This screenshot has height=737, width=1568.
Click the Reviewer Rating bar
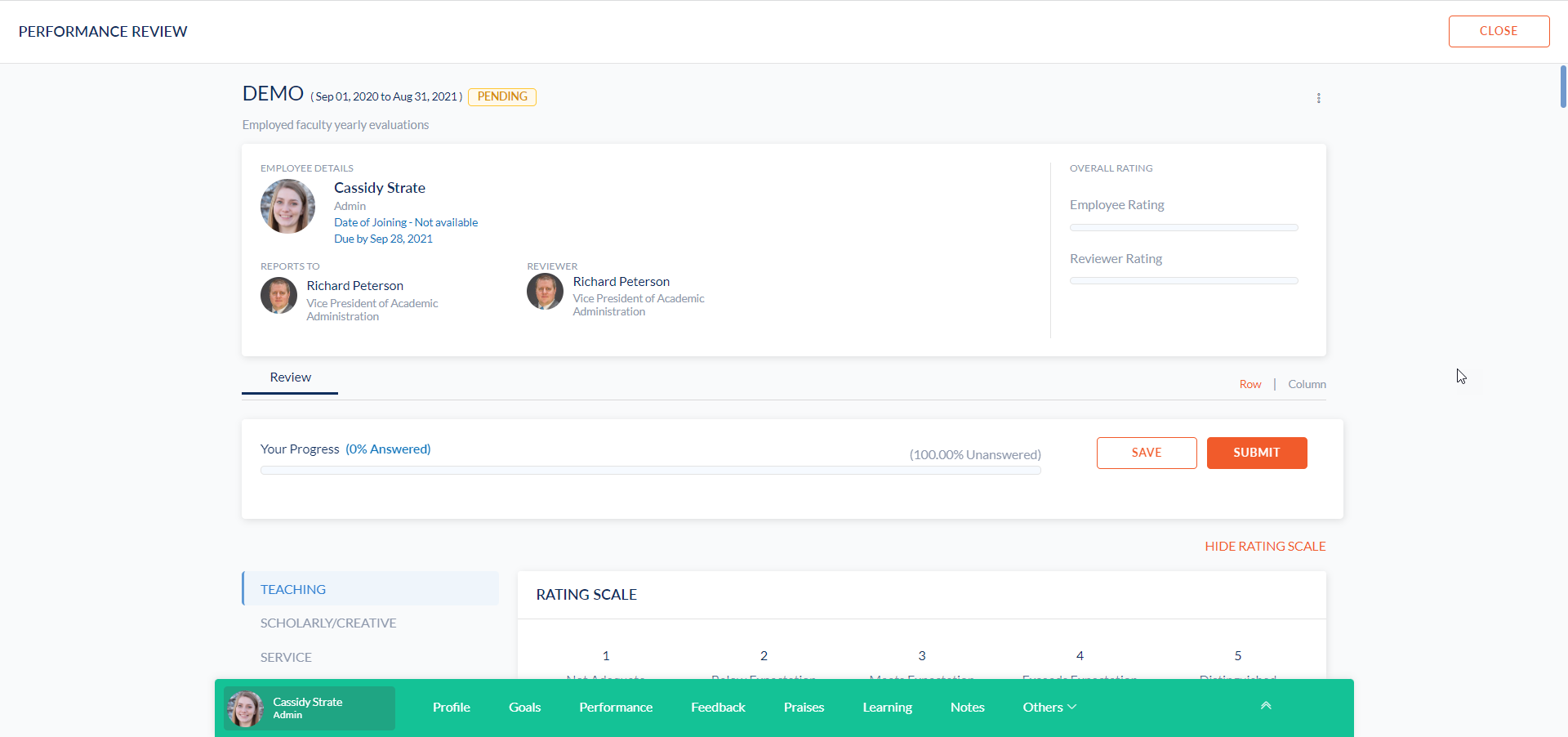tap(1183, 280)
